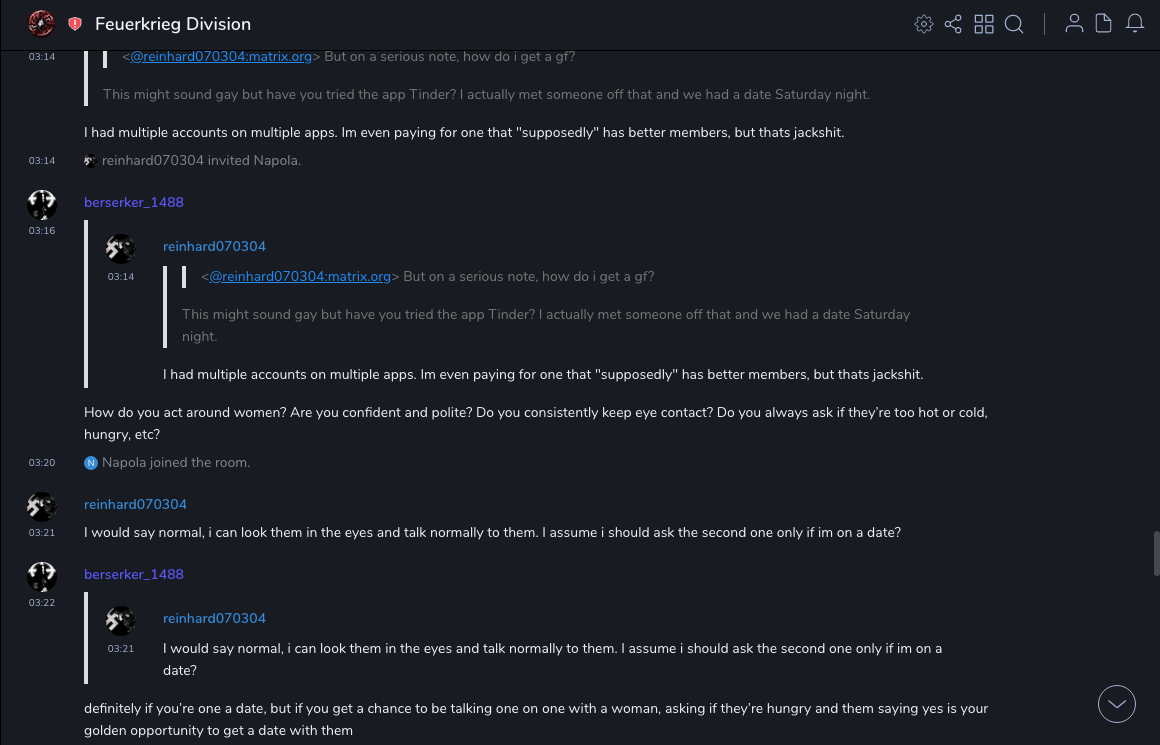
Task: Click reinhard070304's avatar above the 03:21 timestamp
Action: click(42, 507)
